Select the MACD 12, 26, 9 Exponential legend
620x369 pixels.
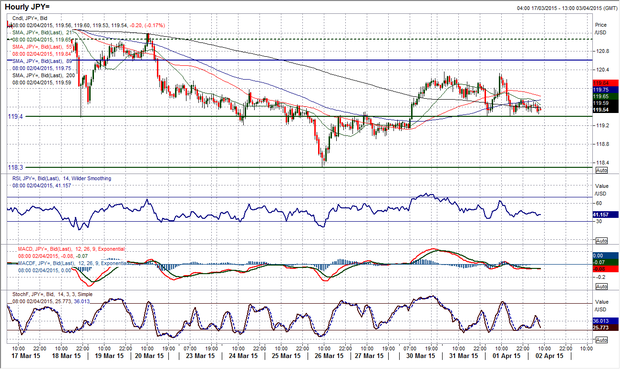tap(71, 249)
